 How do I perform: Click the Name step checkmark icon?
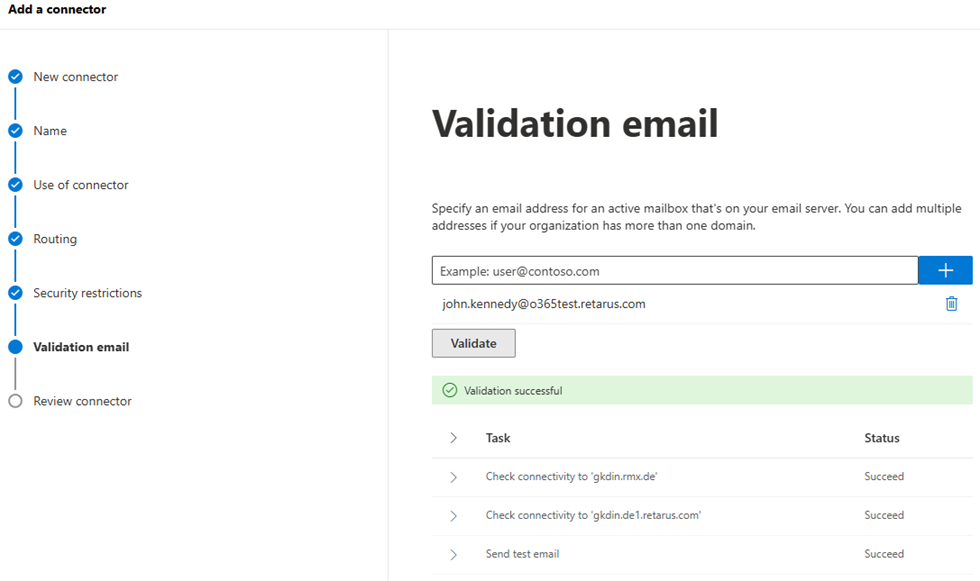[x=15, y=131]
